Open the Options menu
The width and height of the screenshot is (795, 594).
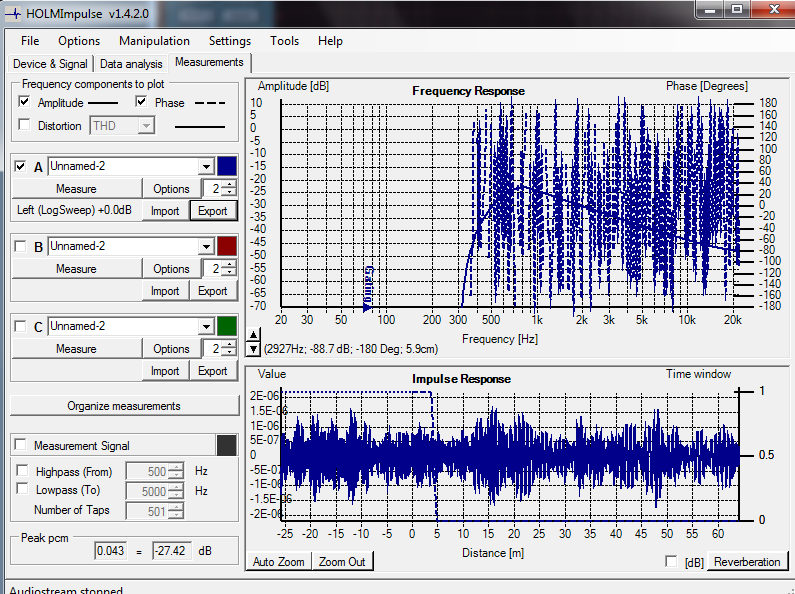(x=79, y=41)
